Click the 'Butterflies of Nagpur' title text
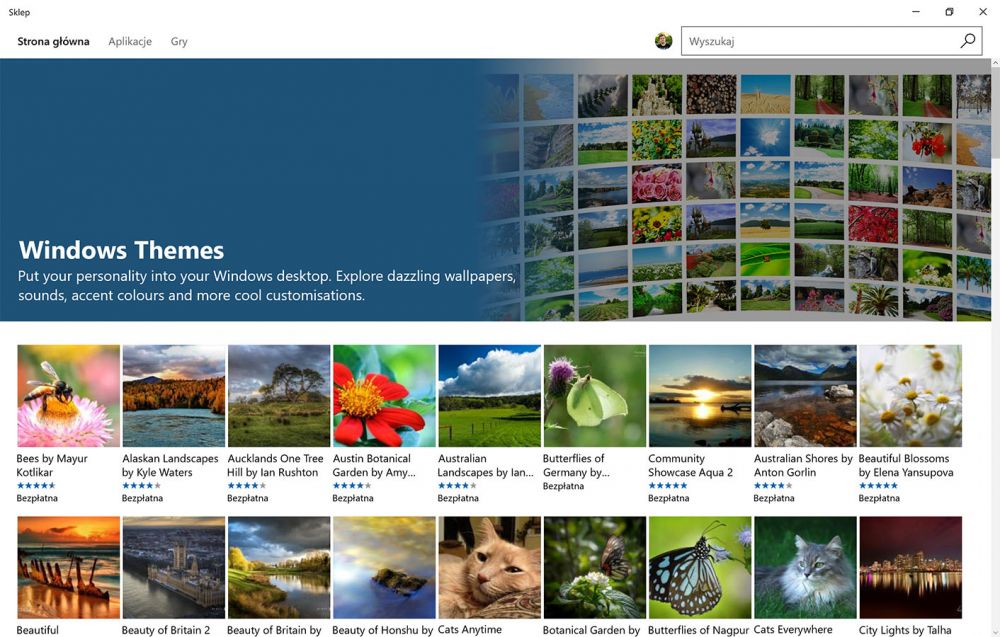 click(x=698, y=630)
